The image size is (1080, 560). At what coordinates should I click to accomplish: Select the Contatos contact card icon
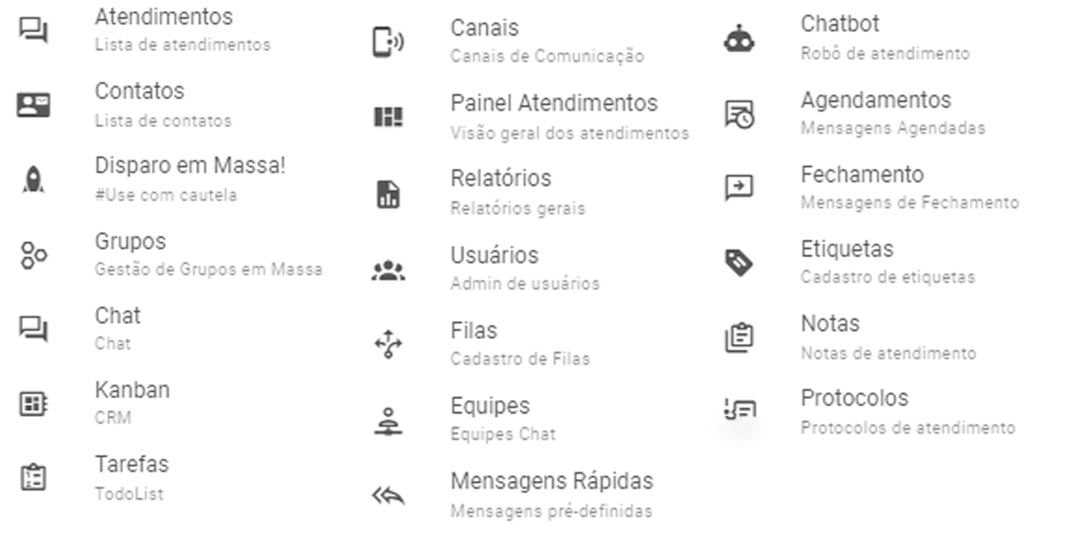tap(33, 105)
